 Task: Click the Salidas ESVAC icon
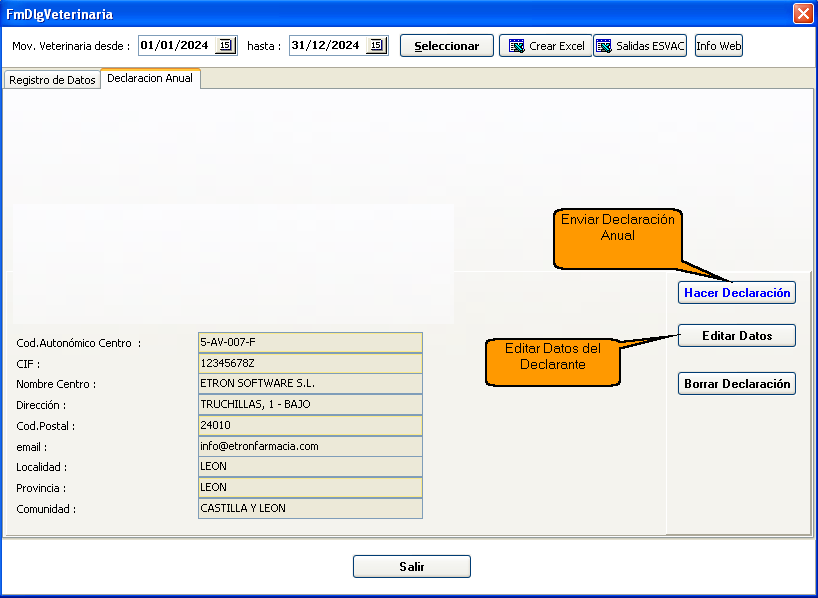point(604,46)
